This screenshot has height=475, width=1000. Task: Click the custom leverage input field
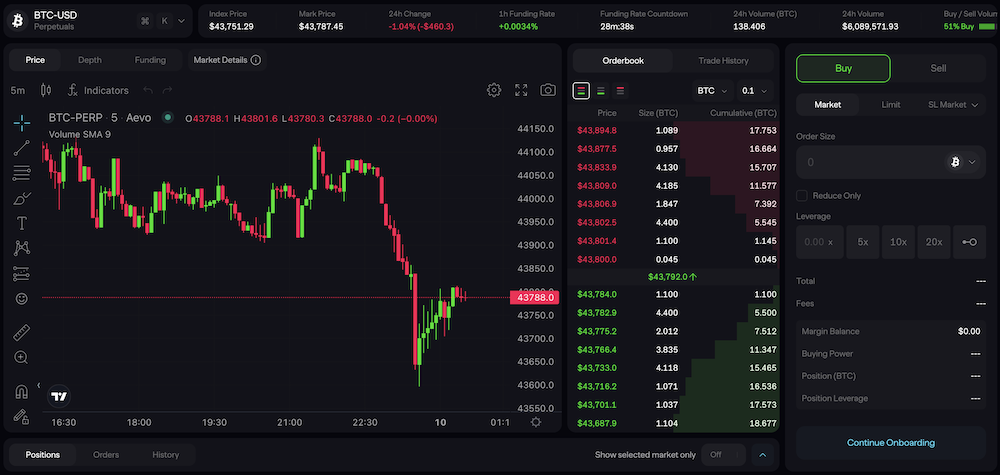click(x=820, y=242)
